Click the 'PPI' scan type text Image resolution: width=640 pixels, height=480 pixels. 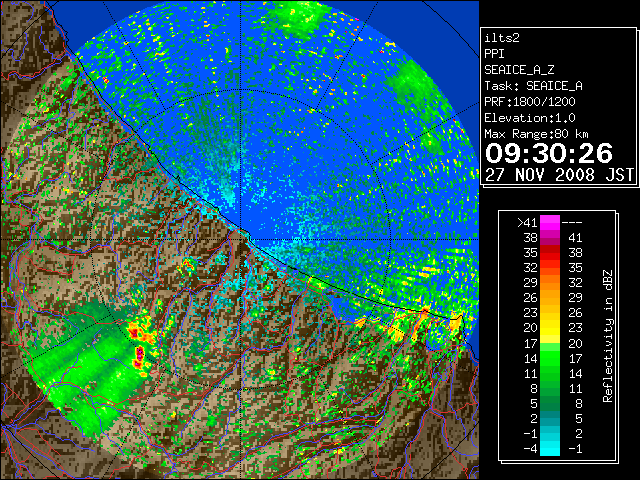(494, 54)
